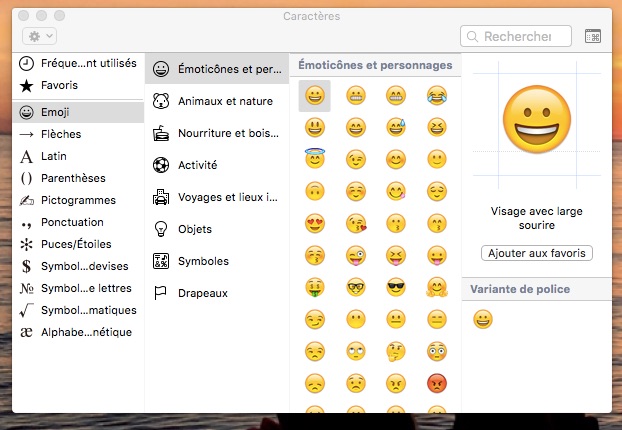Select the hugging face emoji

[437, 288]
